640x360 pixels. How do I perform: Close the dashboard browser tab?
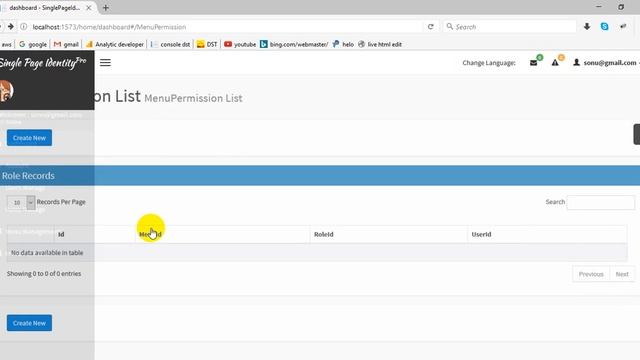click(89, 8)
